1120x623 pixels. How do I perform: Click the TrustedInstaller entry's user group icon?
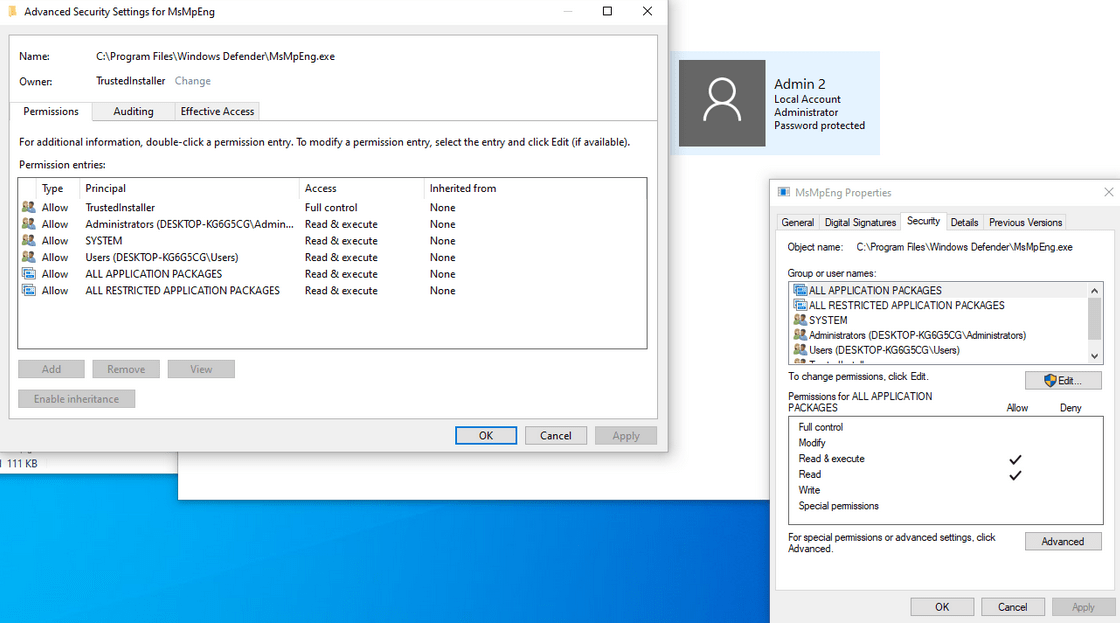tap(29, 207)
